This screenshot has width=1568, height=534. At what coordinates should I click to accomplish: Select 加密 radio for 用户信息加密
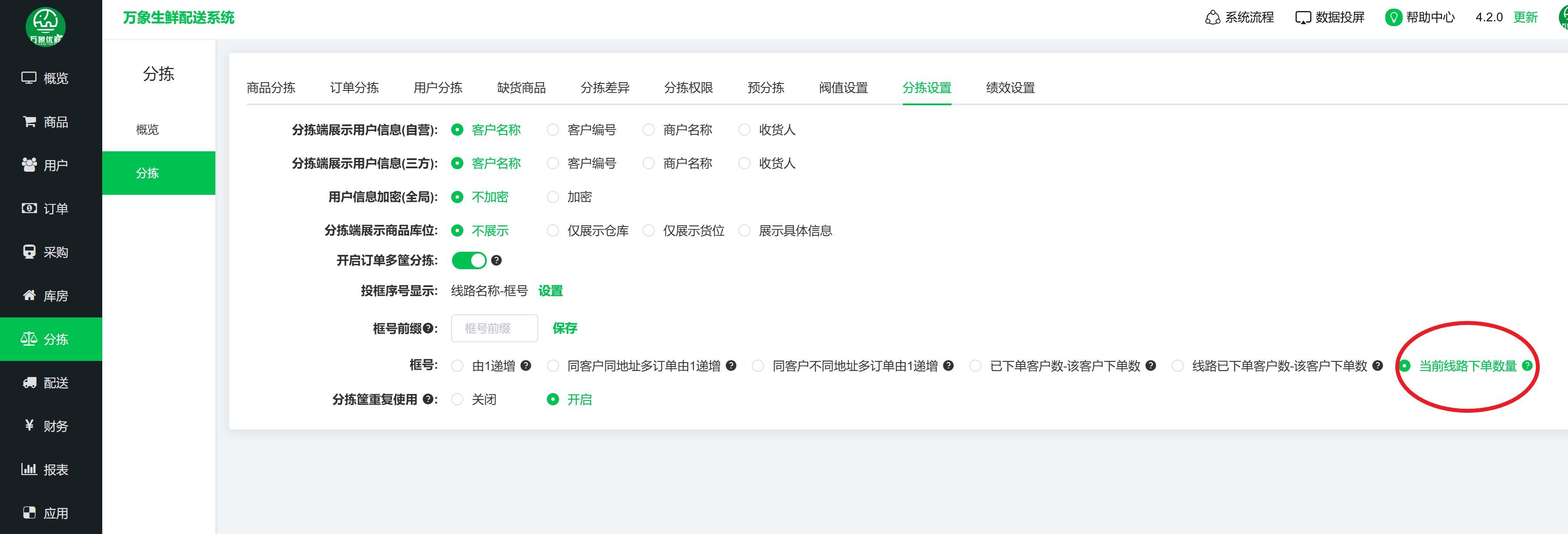[x=553, y=197]
